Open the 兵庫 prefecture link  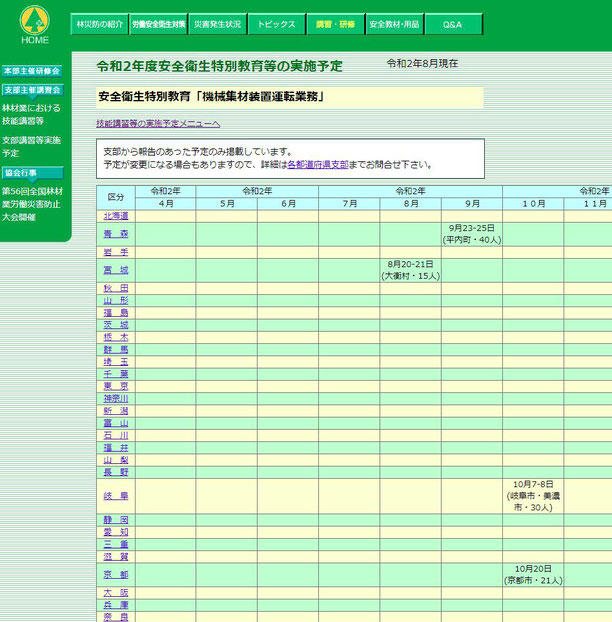tap(116, 605)
